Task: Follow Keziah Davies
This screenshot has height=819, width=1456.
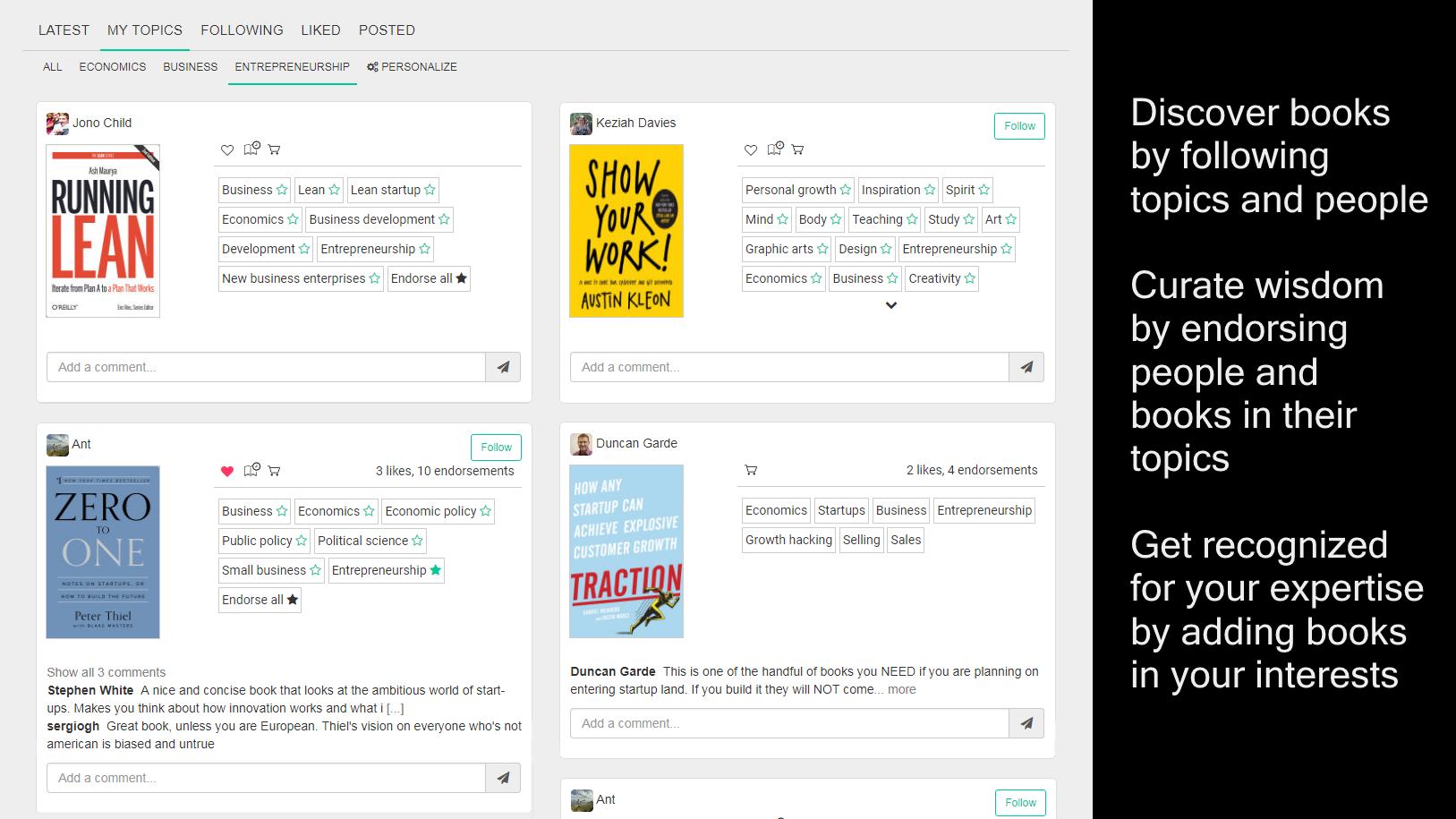Action: [x=1019, y=126]
